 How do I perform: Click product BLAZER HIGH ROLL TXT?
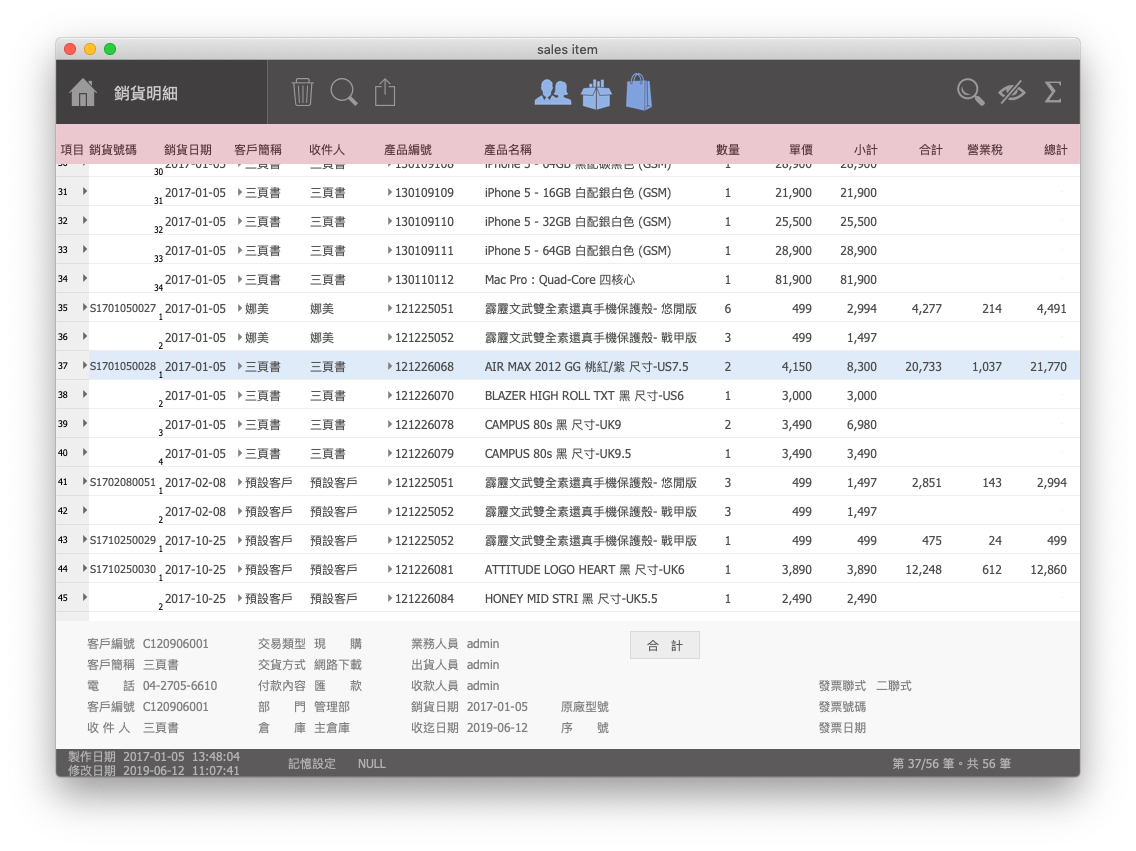pyautogui.click(x=584, y=395)
